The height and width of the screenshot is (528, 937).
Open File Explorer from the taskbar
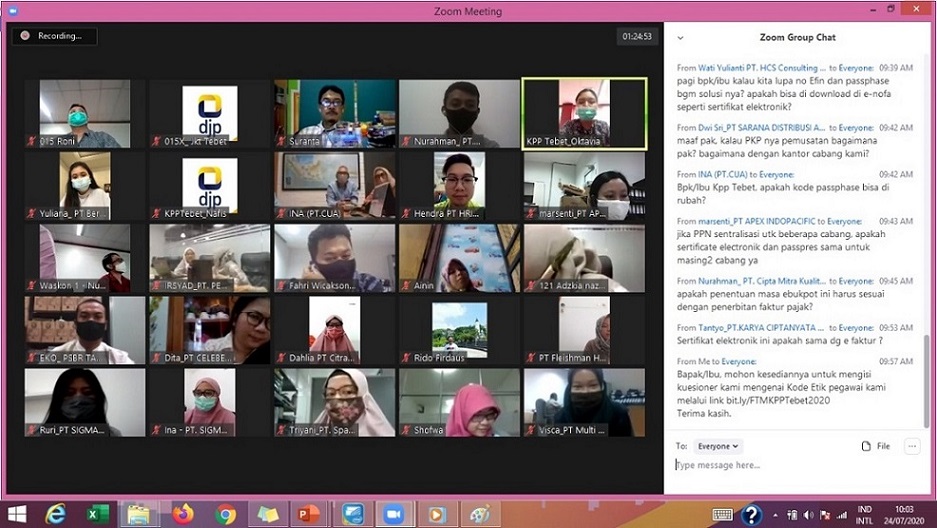(x=138, y=514)
